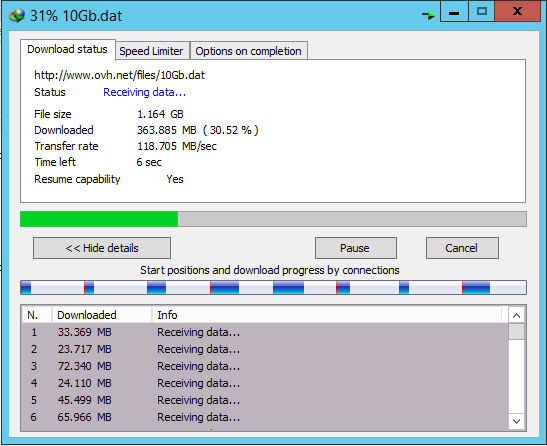
Task: Select connection row 6 with 65.966 MB
Action: 265,417
